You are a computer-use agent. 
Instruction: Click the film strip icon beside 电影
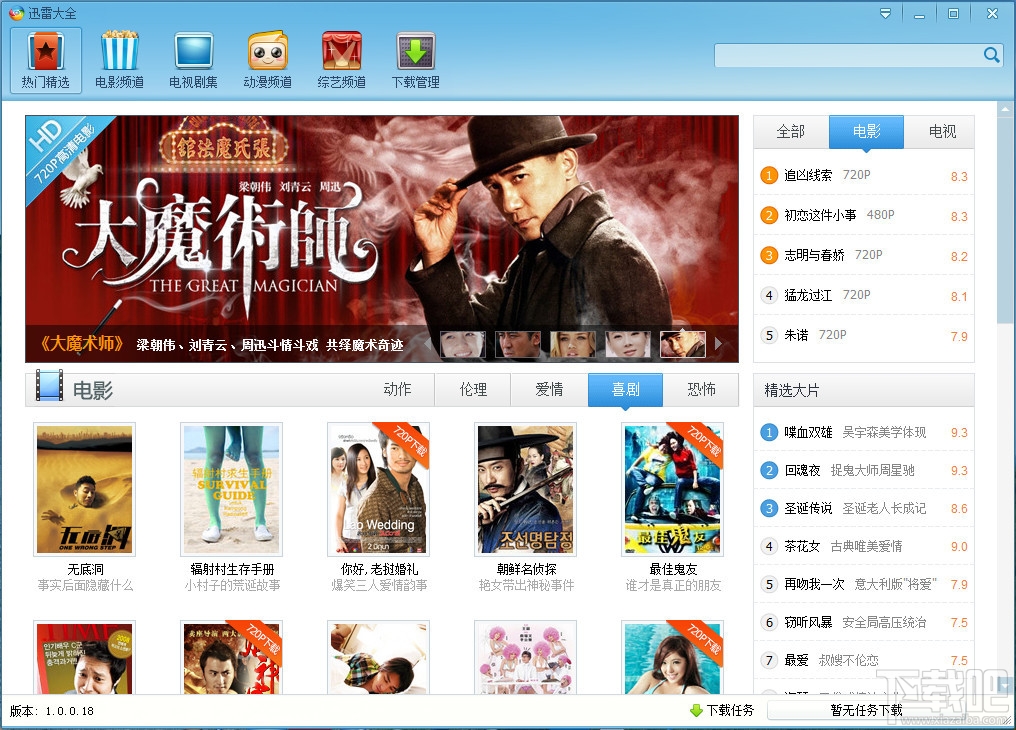[49, 385]
